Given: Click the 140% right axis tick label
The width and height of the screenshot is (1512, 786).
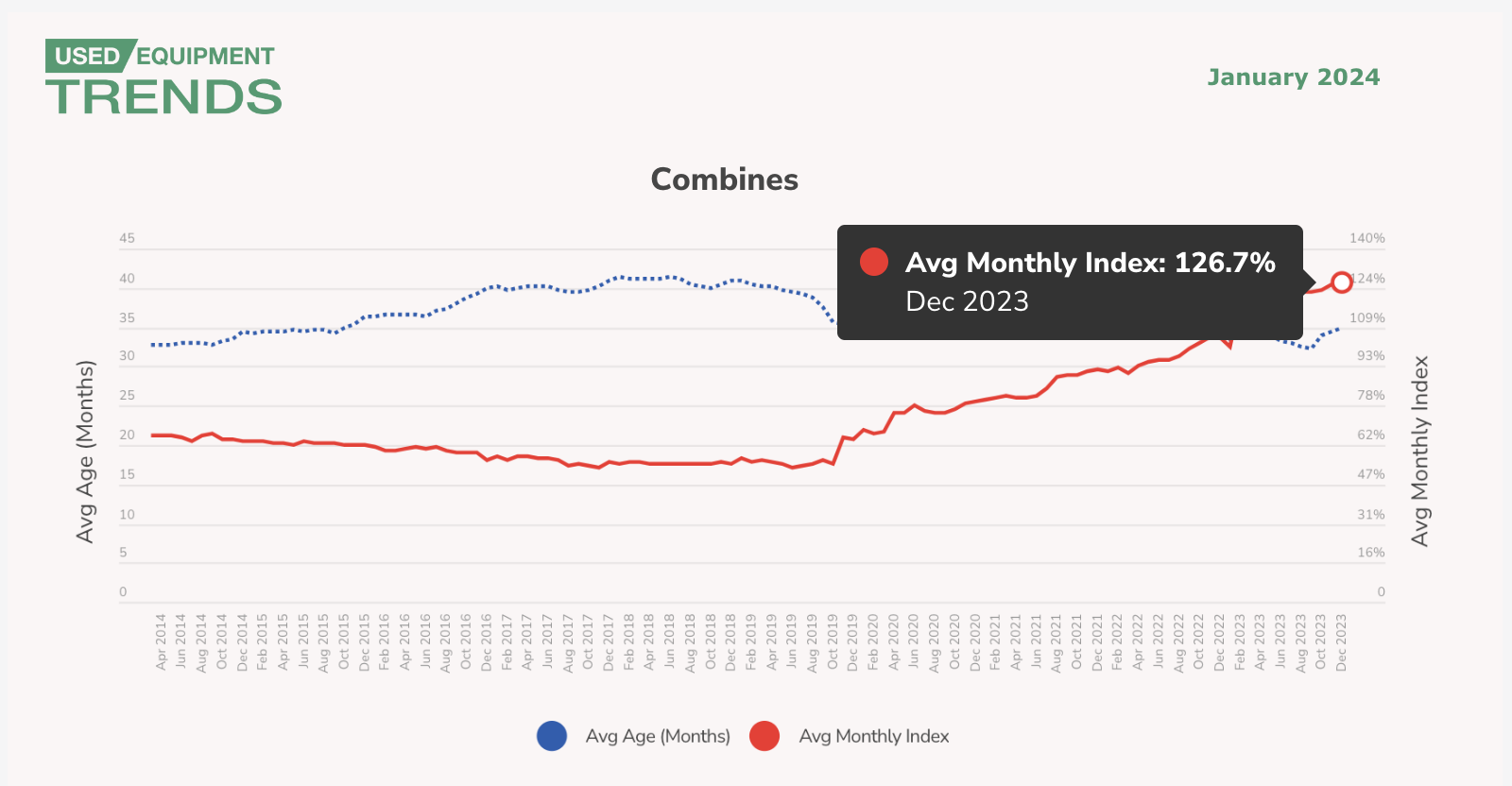Looking at the screenshot, I should (1366, 238).
